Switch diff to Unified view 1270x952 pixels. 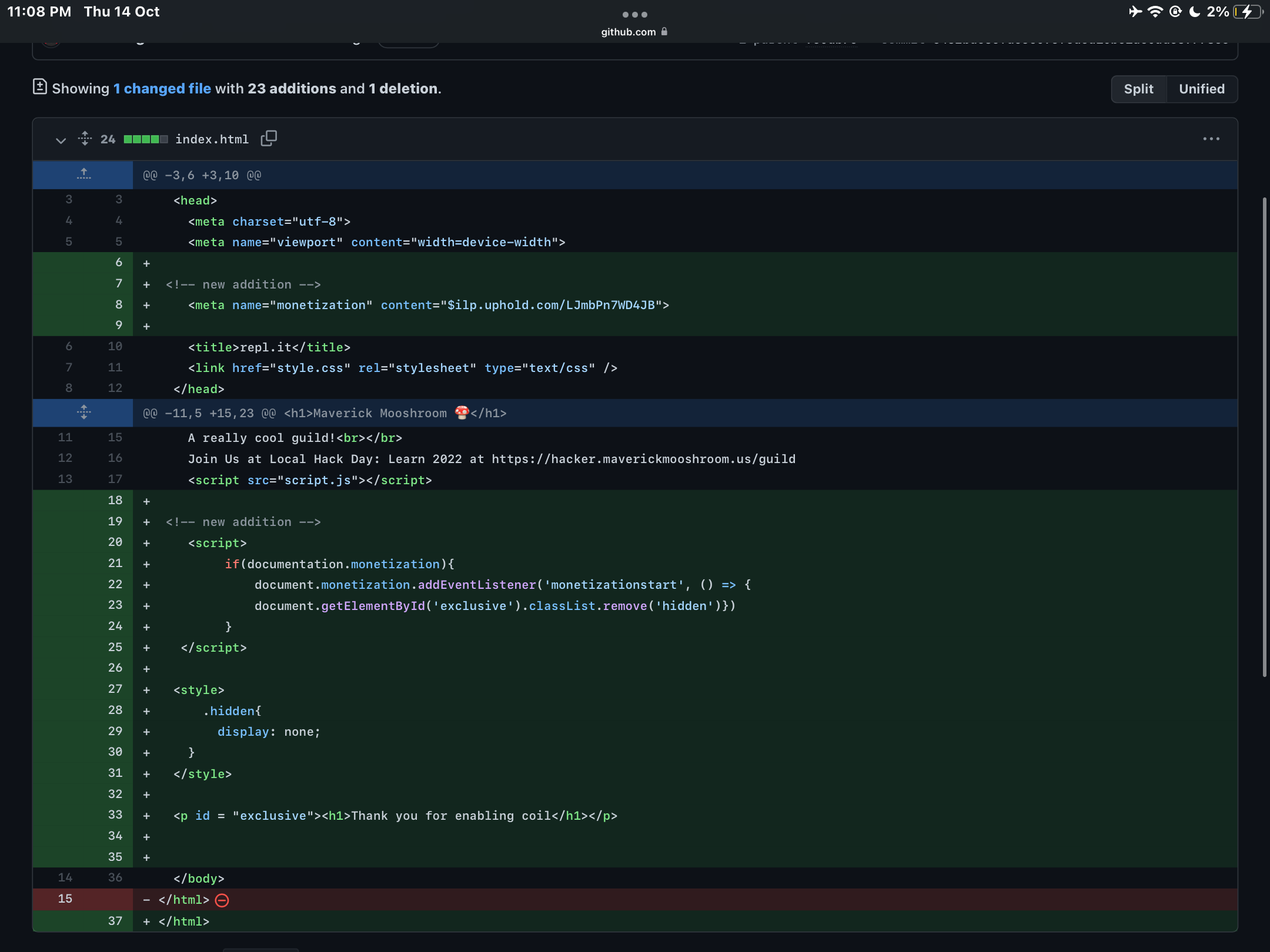coord(1201,89)
